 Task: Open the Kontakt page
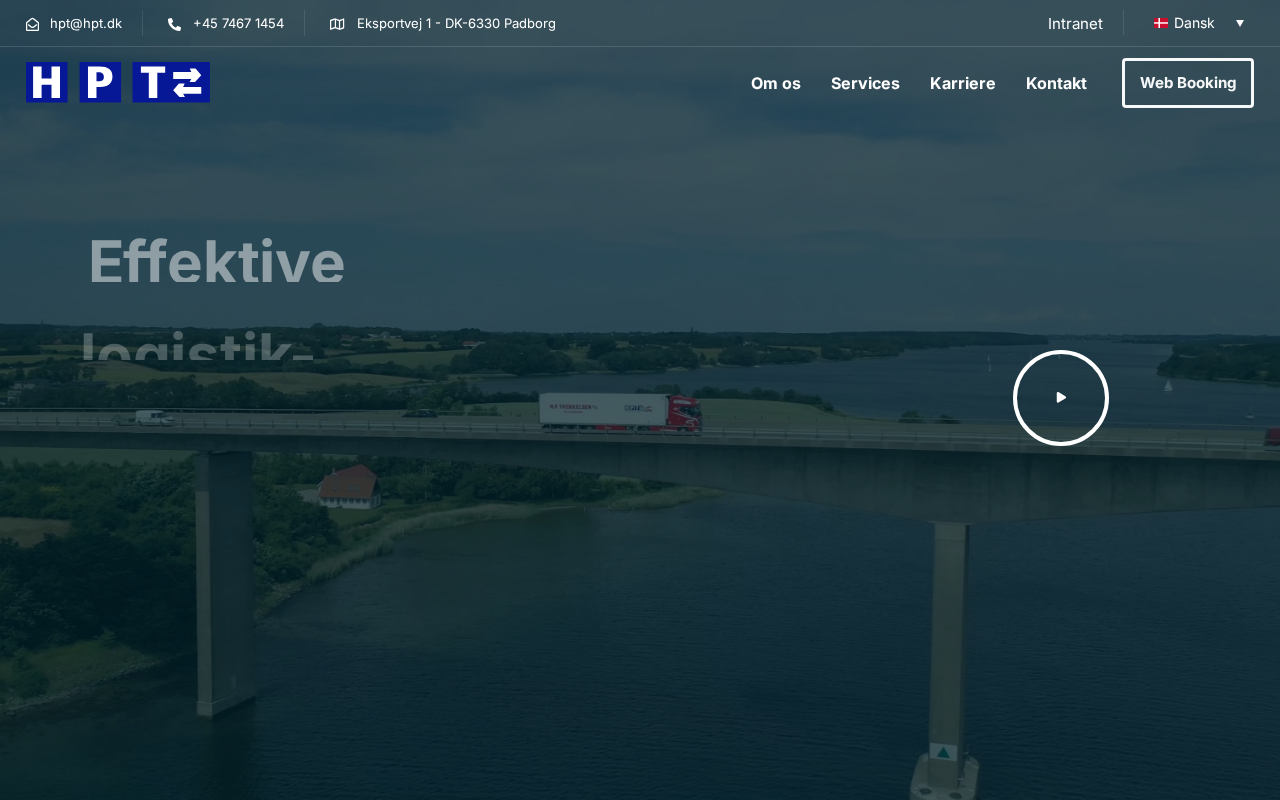point(1056,83)
